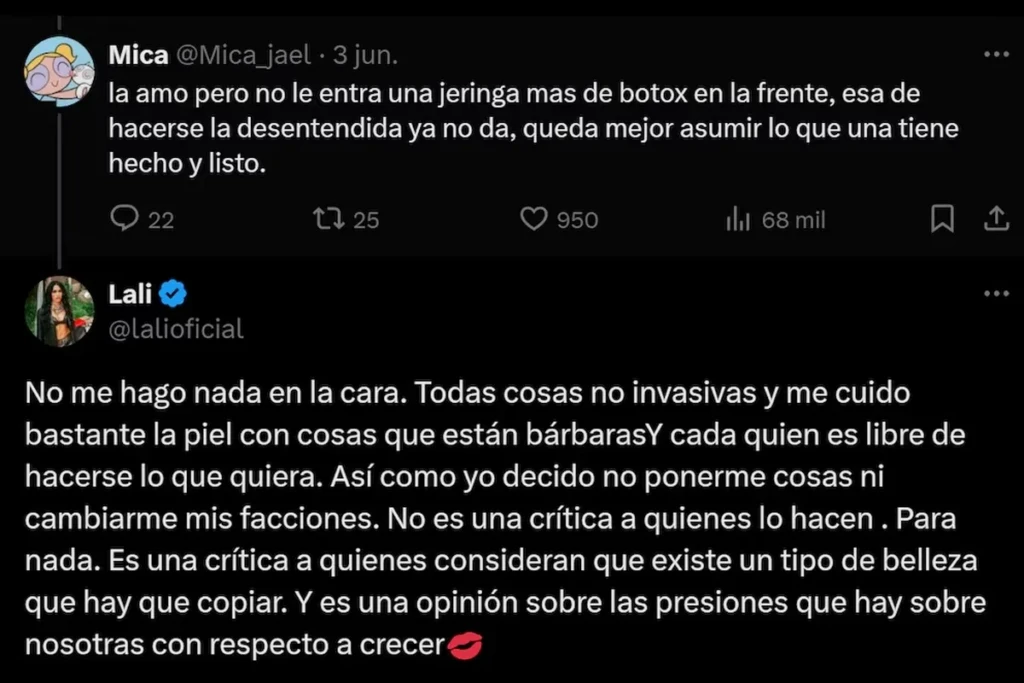The width and height of the screenshot is (1024, 683).
Task: Bookmark Mica's tweet
Action: pyautogui.click(x=942, y=219)
